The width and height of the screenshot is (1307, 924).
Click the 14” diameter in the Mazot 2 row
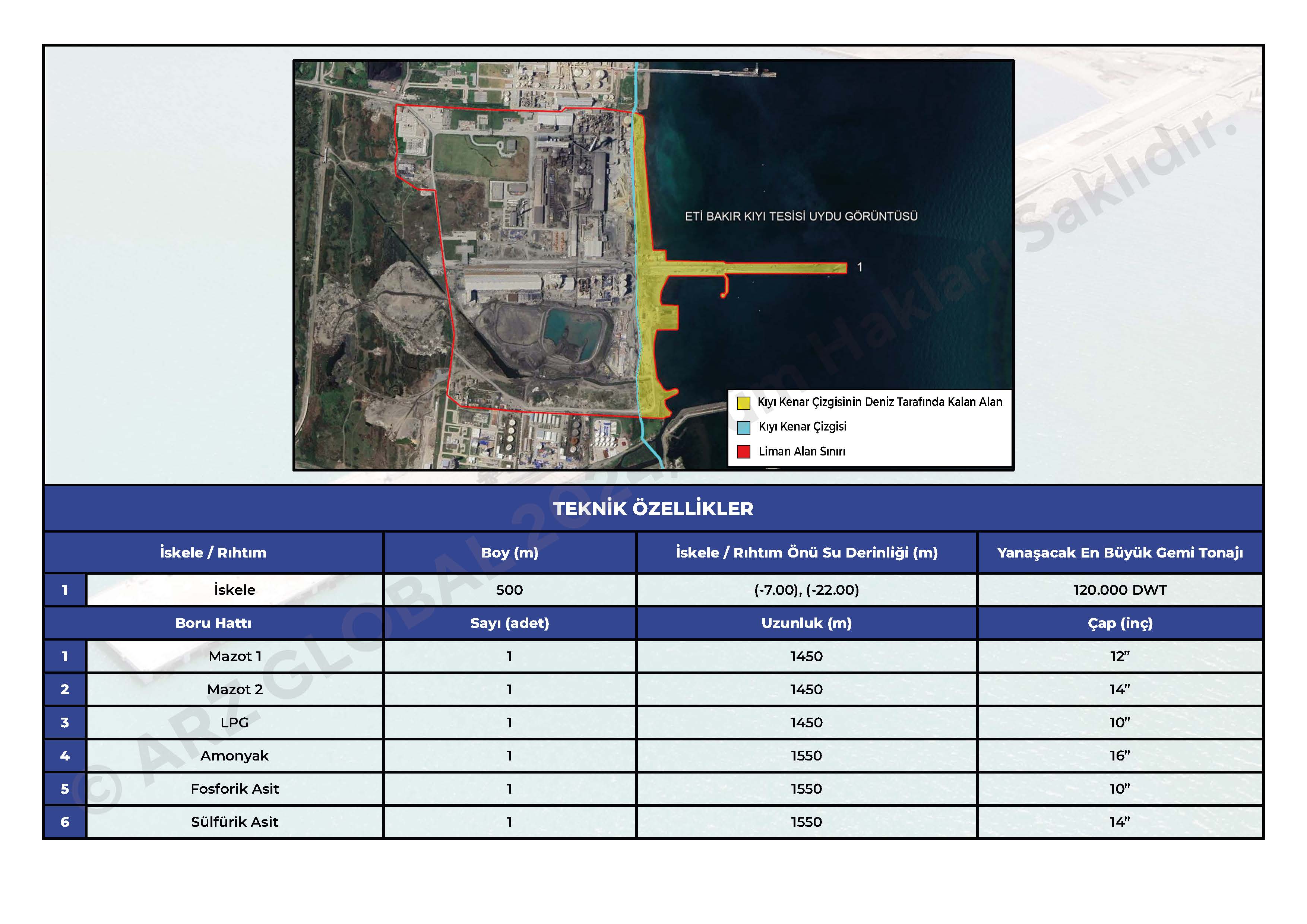coord(1120,690)
